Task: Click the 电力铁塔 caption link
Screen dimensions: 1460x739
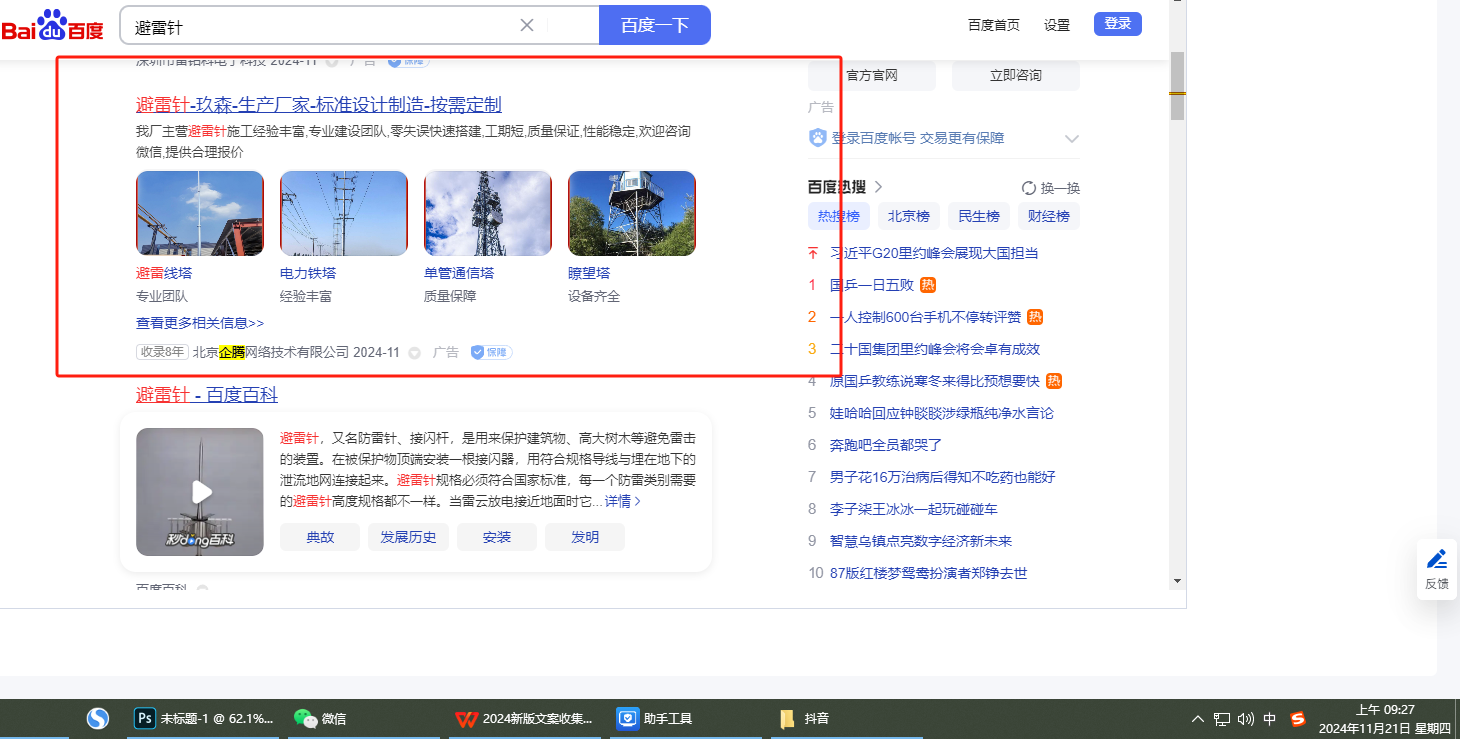Action: pyautogui.click(x=308, y=273)
